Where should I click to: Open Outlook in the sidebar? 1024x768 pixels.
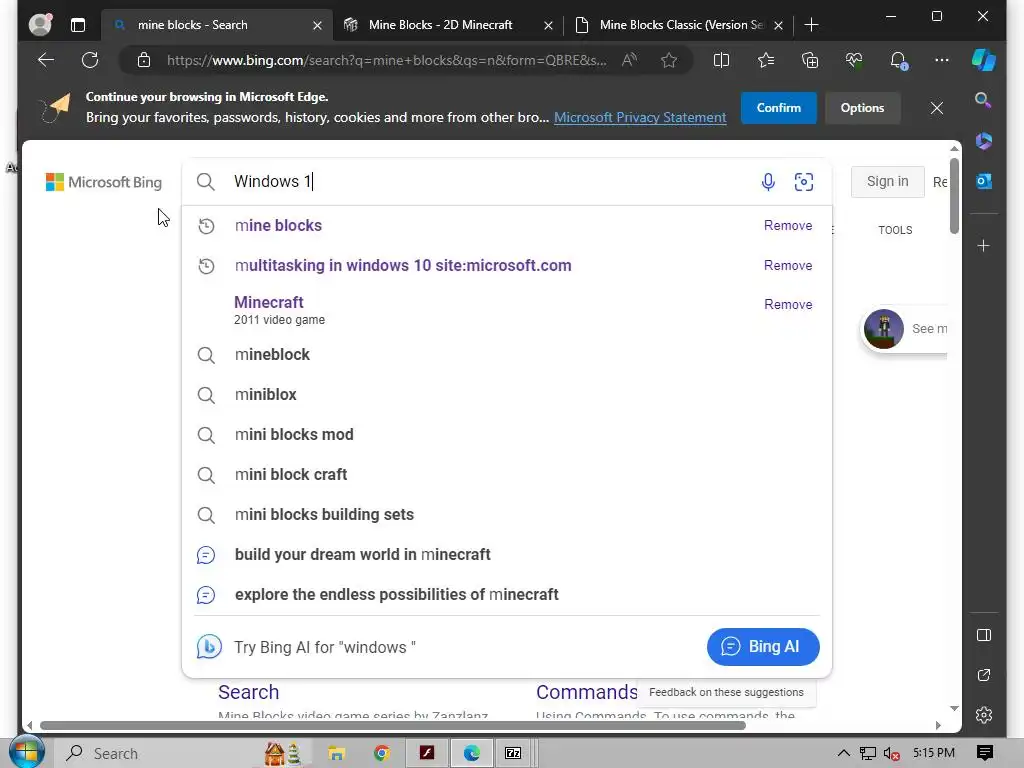click(x=984, y=181)
